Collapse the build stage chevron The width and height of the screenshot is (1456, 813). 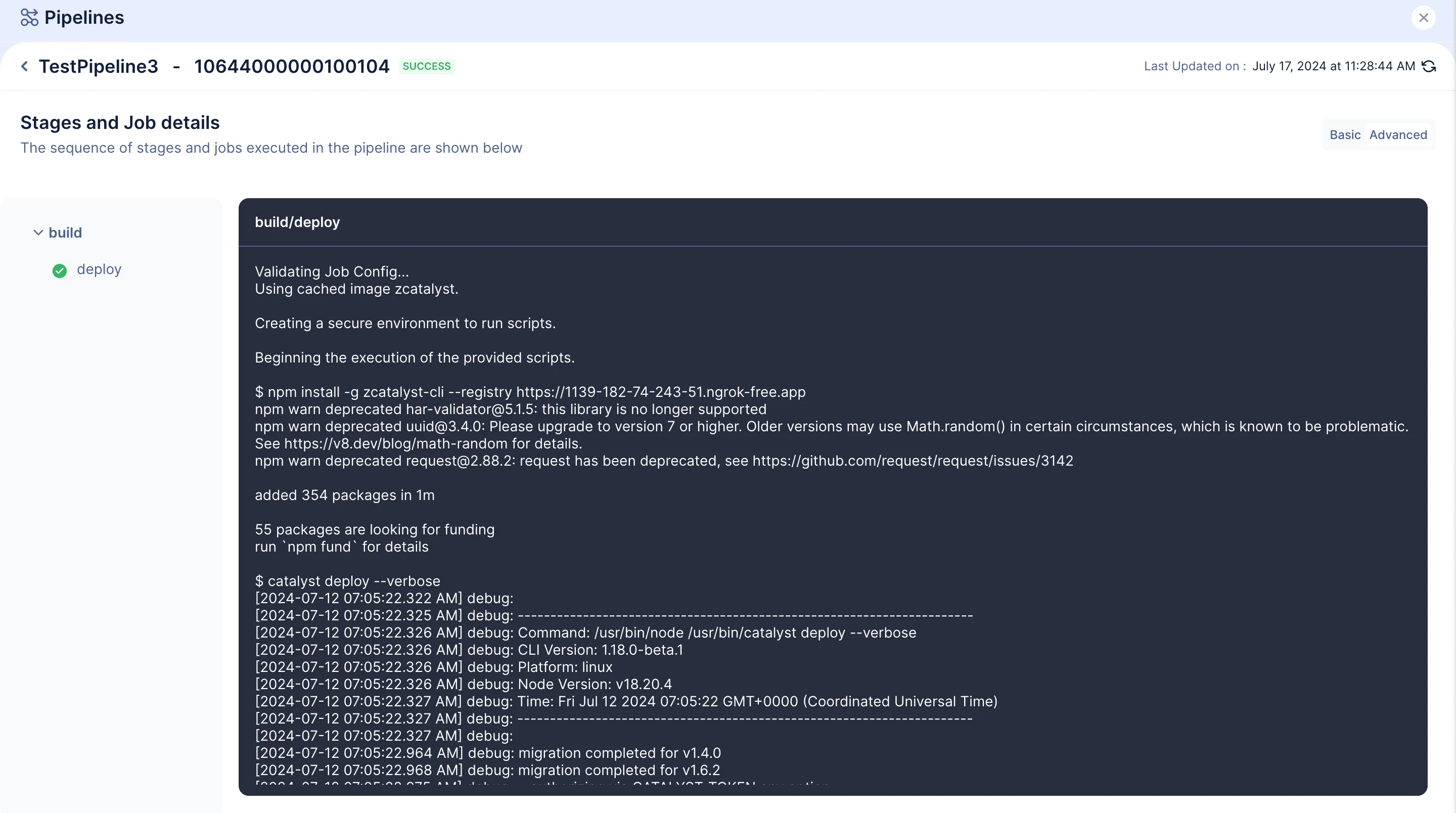(38, 233)
